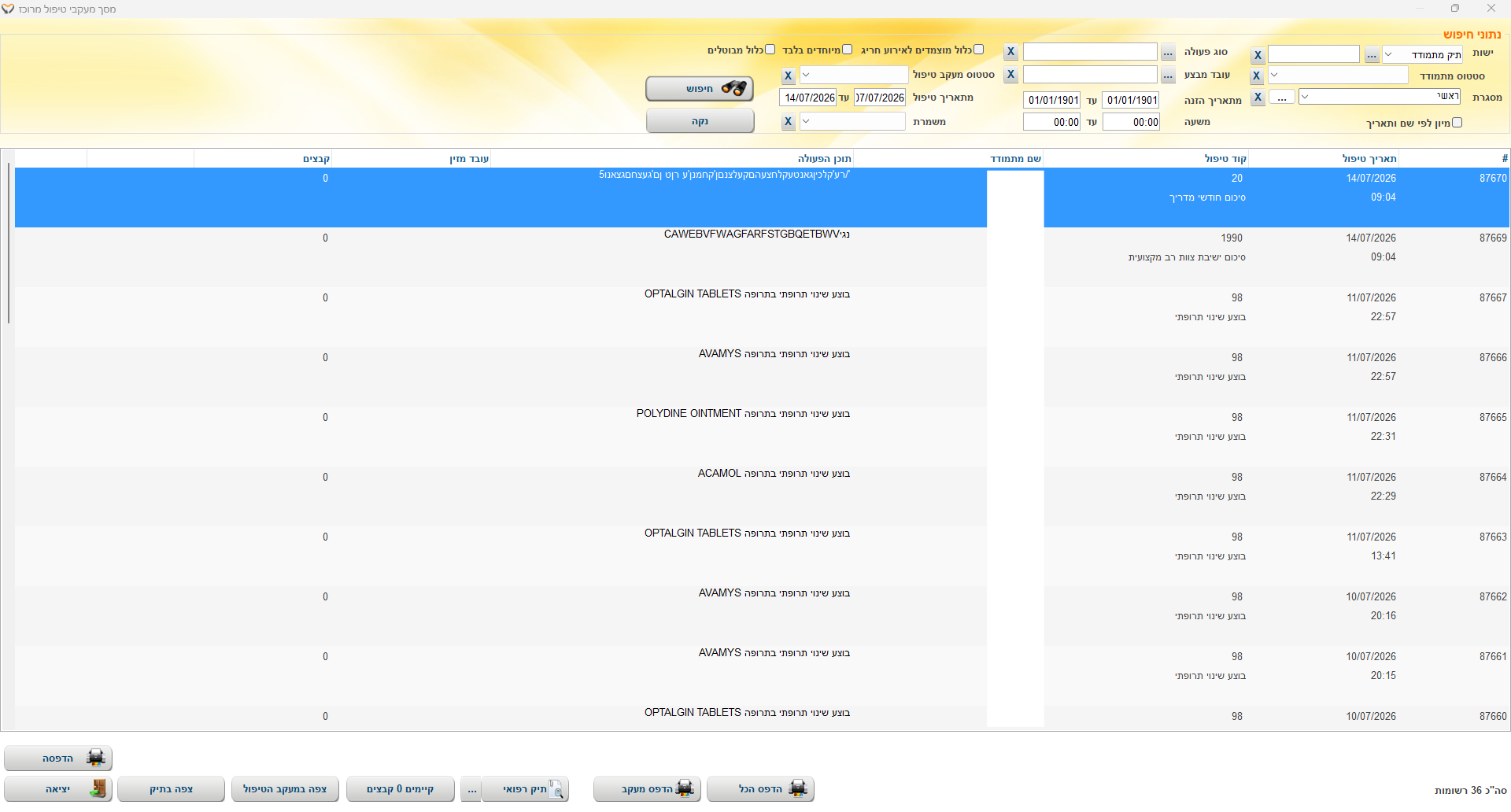The height and width of the screenshot is (812, 1511).
Task: Click the הדפס מעקב button label
Action: 647,789
